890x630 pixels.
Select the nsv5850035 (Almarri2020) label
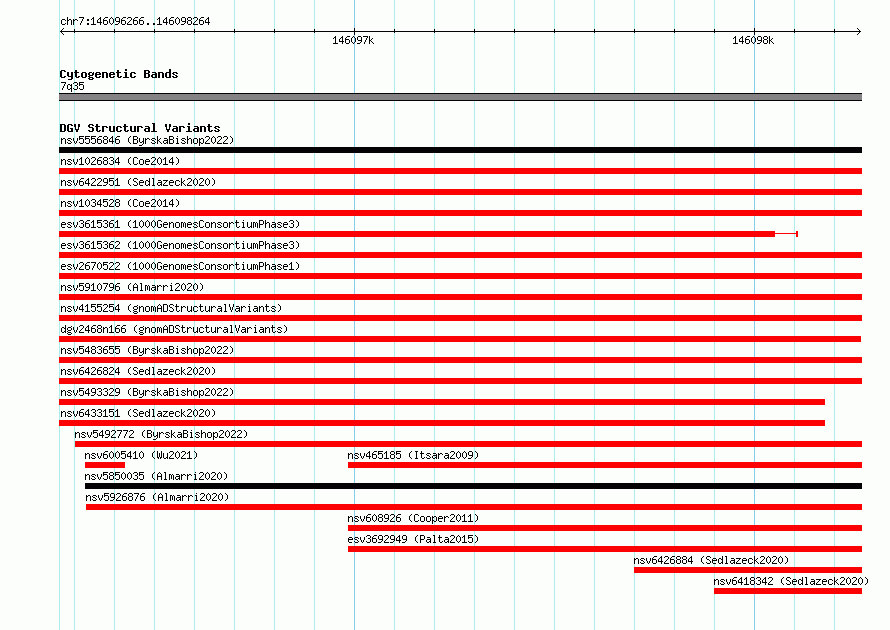156,476
